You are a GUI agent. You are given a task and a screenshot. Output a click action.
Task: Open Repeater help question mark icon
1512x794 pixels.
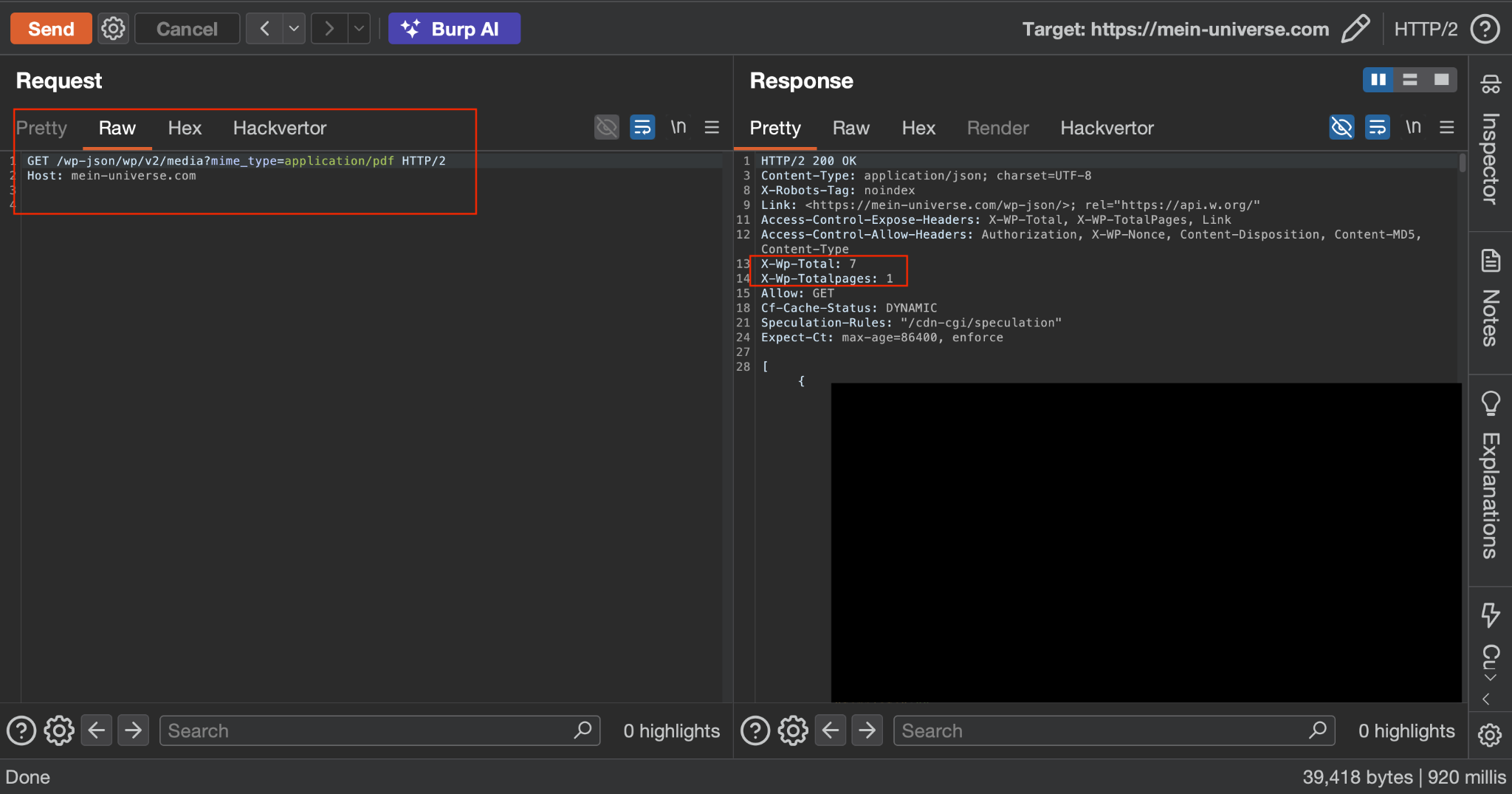coord(1485,29)
